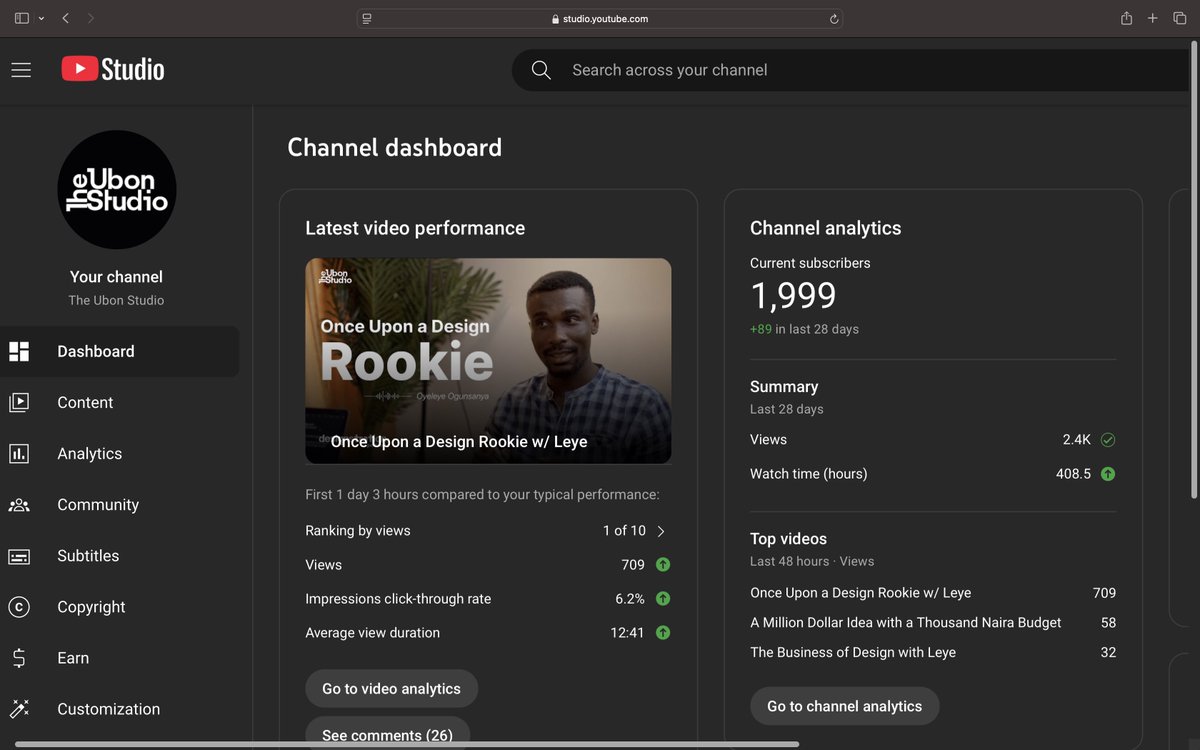
Task: Open the Content tab
Action: pos(85,402)
